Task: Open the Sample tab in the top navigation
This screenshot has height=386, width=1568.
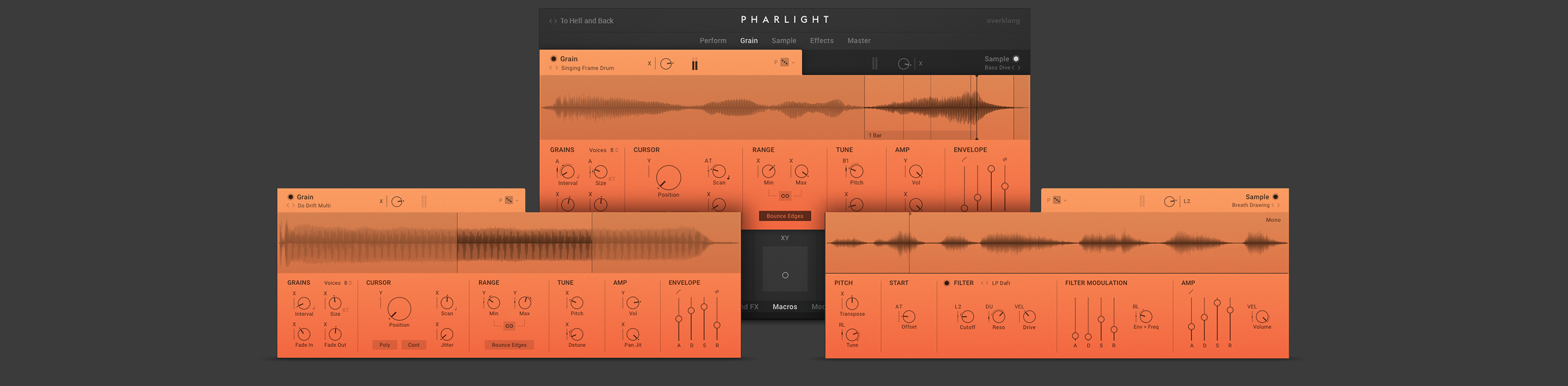Action: click(784, 41)
